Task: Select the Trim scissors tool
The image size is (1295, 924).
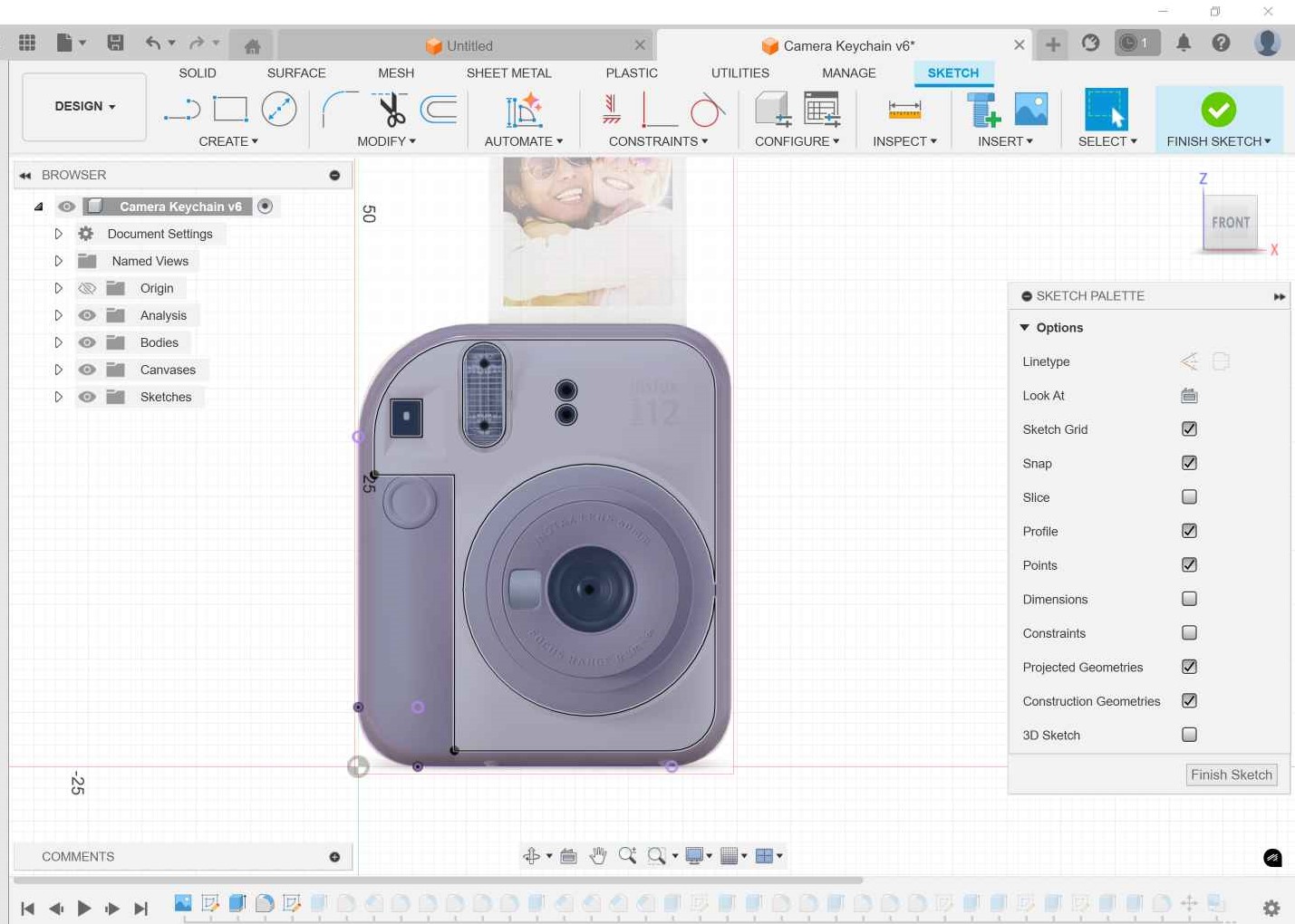Action: 391,110
